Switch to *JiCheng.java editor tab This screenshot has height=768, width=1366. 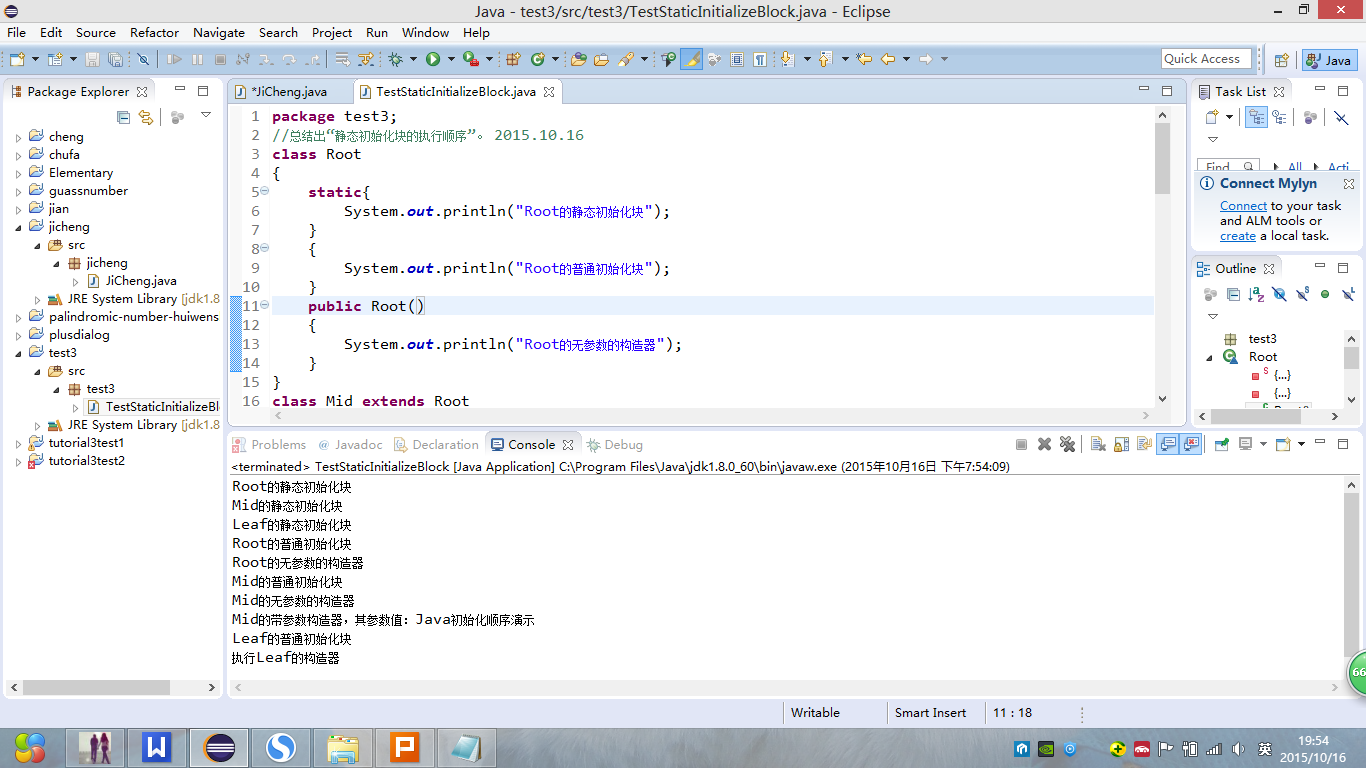[288, 91]
